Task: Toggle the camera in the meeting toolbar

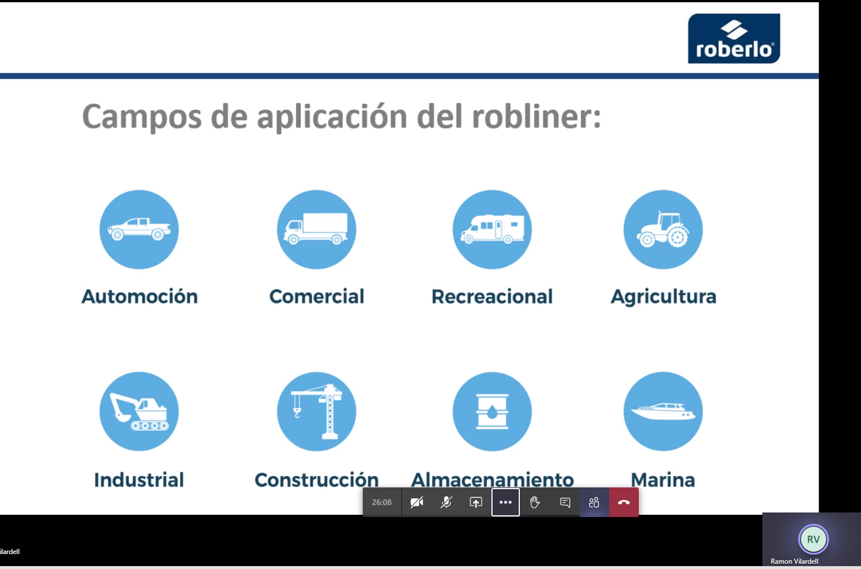Action: click(x=417, y=502)
